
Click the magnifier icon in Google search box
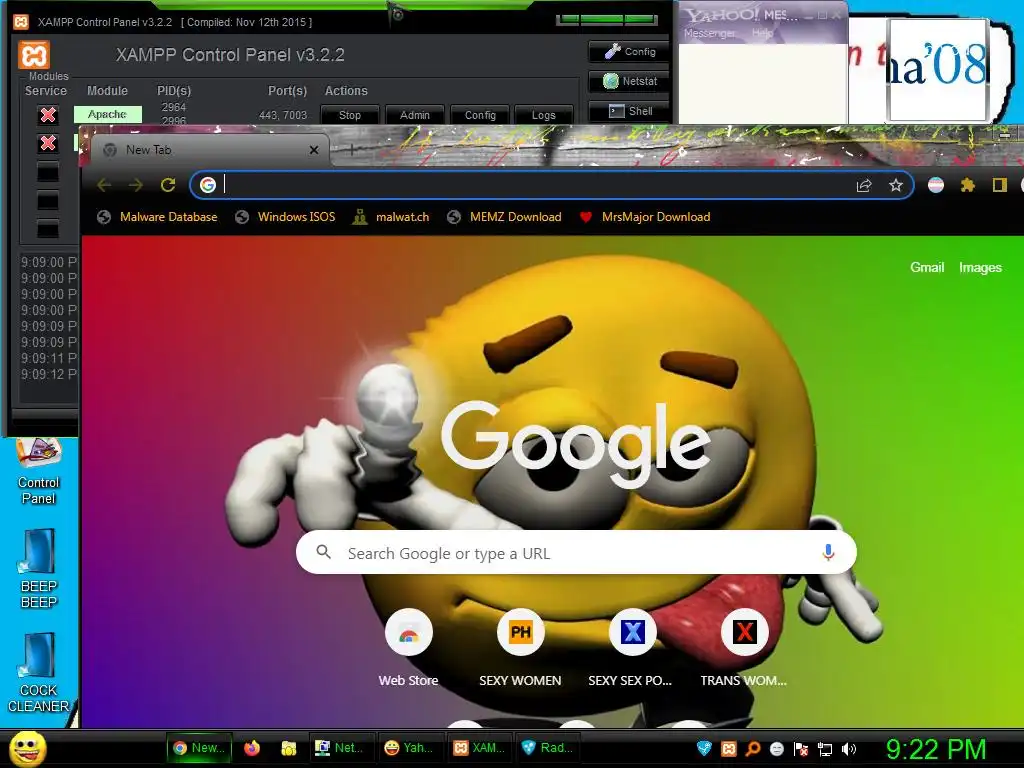[x=323, y=552]
